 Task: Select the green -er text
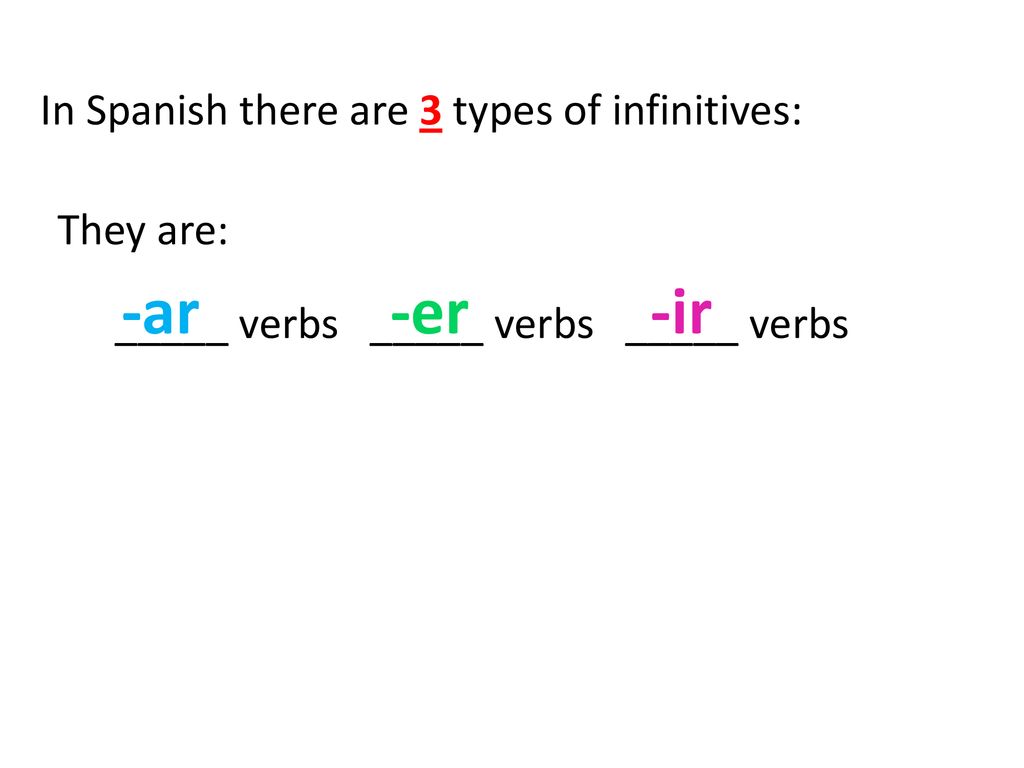pyautogui.click(x=430, y=315)
